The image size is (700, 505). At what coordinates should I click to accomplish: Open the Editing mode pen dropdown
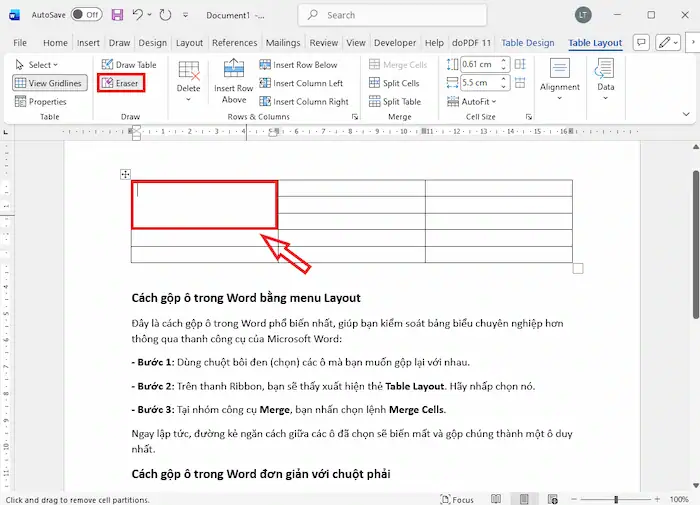pyautogui.click(x=668, y=43)
